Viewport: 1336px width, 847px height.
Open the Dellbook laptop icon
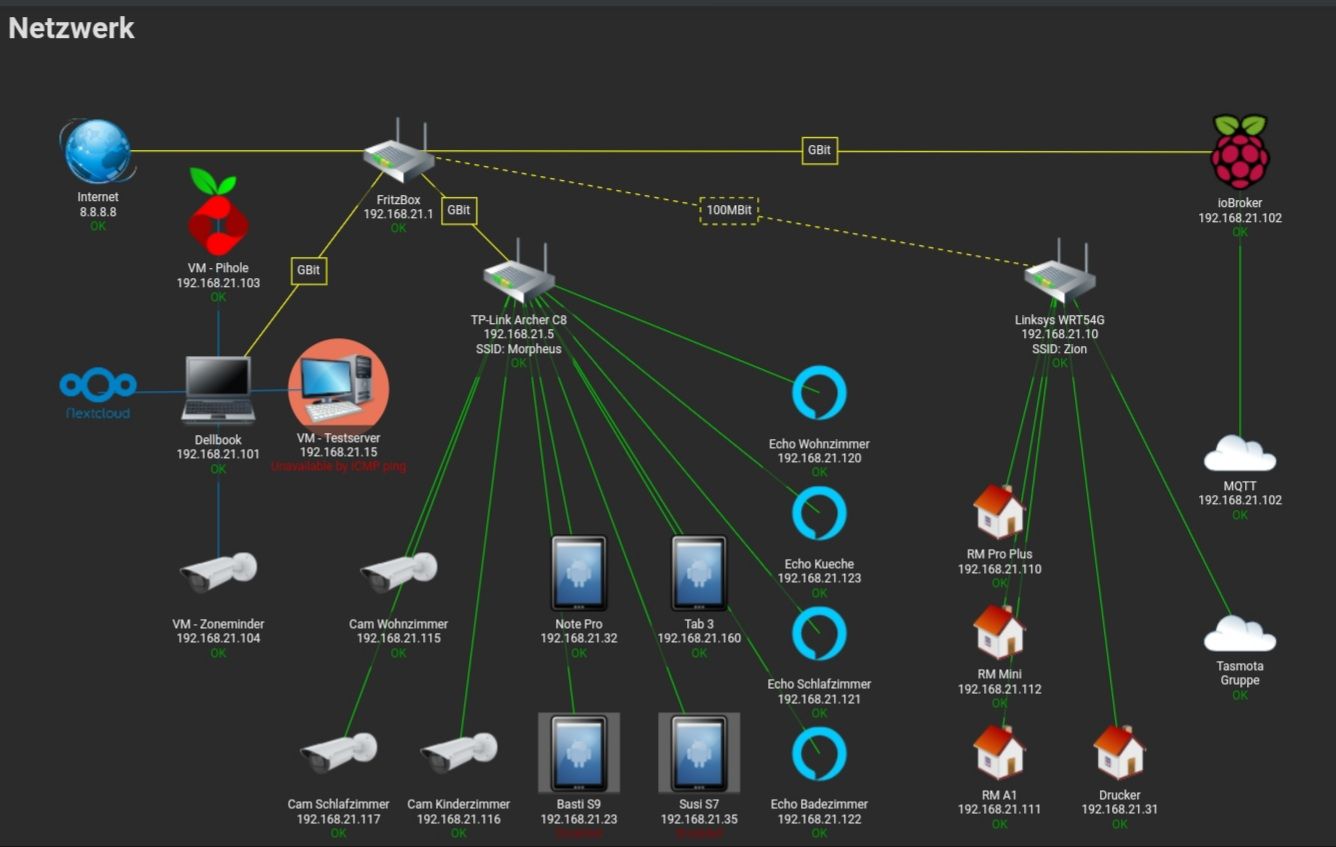(x=218, y=391)
